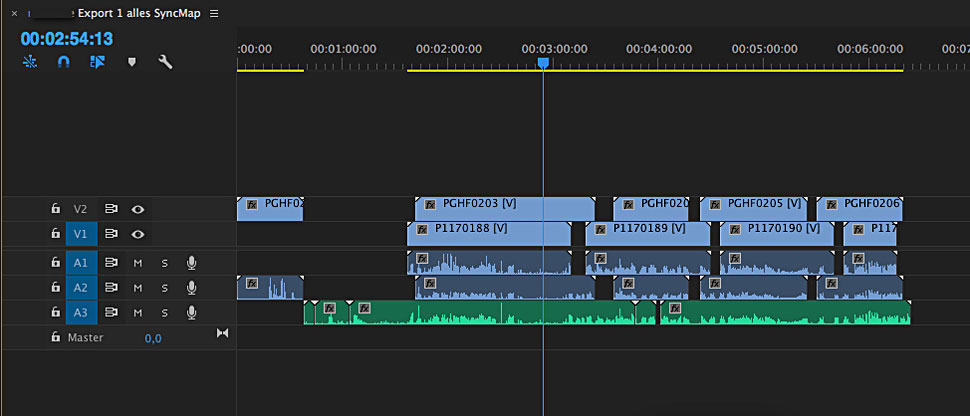Click fx badge on PGHF0203 clip

(x=431, y=204)
